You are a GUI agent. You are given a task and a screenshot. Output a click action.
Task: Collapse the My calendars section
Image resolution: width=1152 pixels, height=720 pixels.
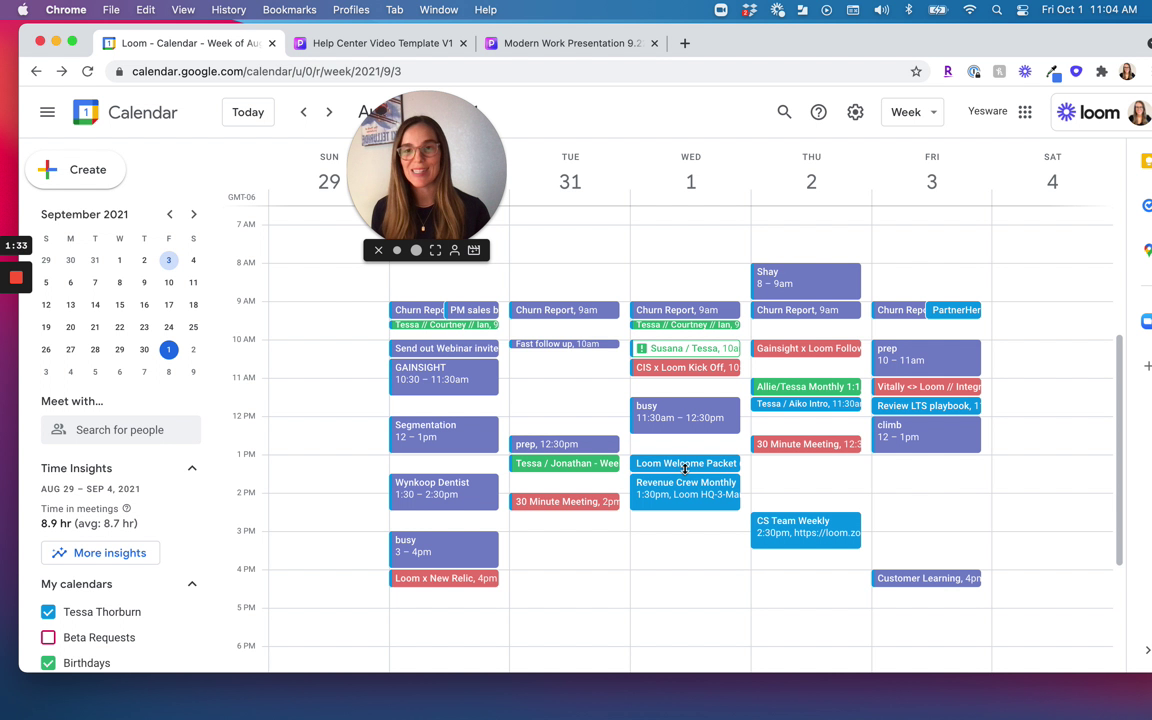192,583
